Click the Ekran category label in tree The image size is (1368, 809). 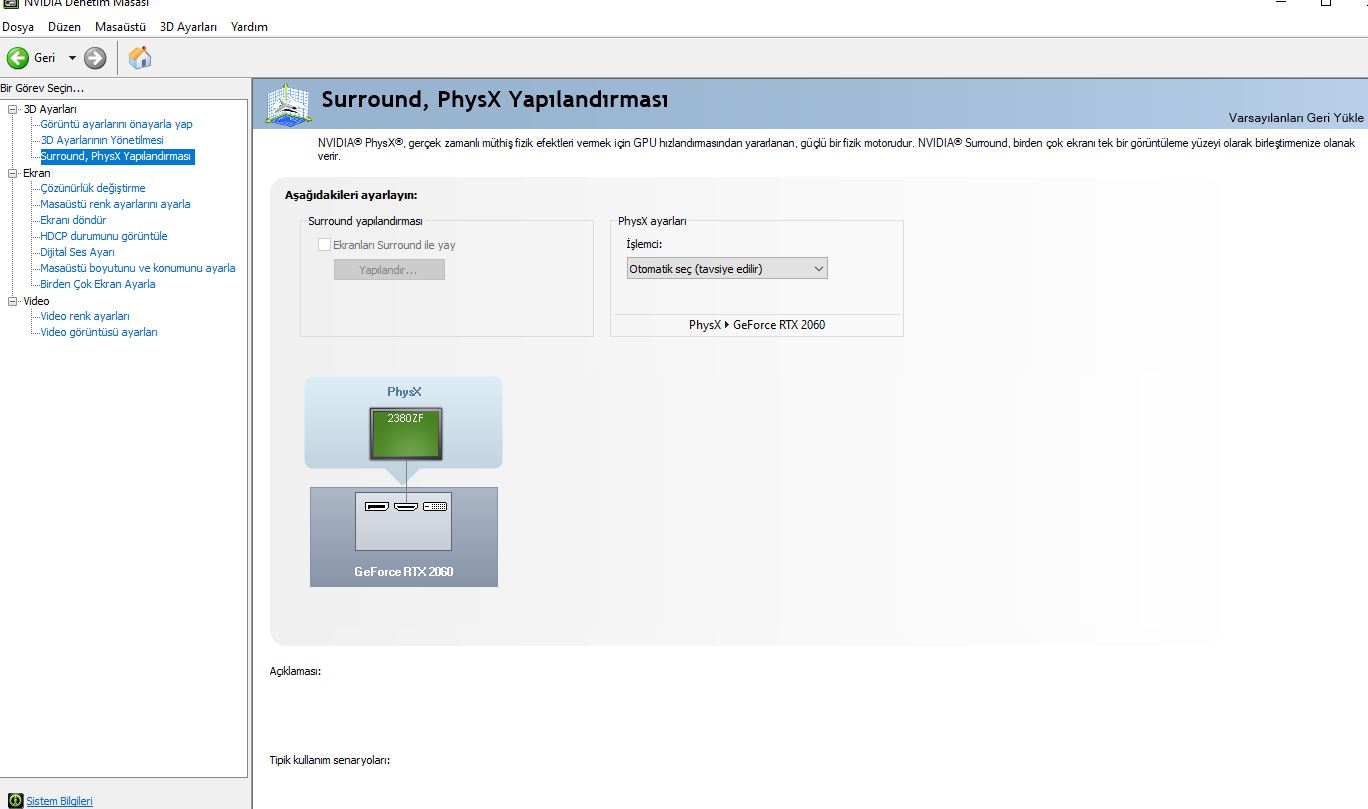[37, 173]
